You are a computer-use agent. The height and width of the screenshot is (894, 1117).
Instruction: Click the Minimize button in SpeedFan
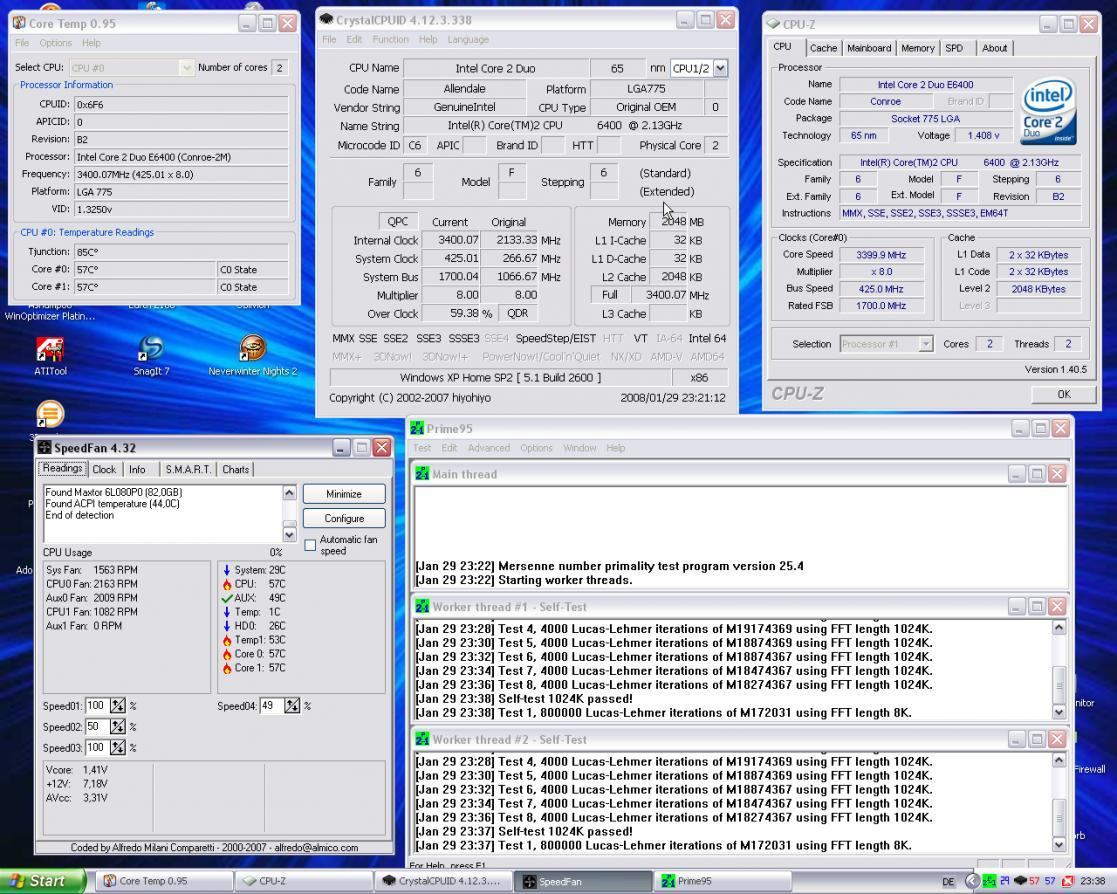click(x=344, y=494)
